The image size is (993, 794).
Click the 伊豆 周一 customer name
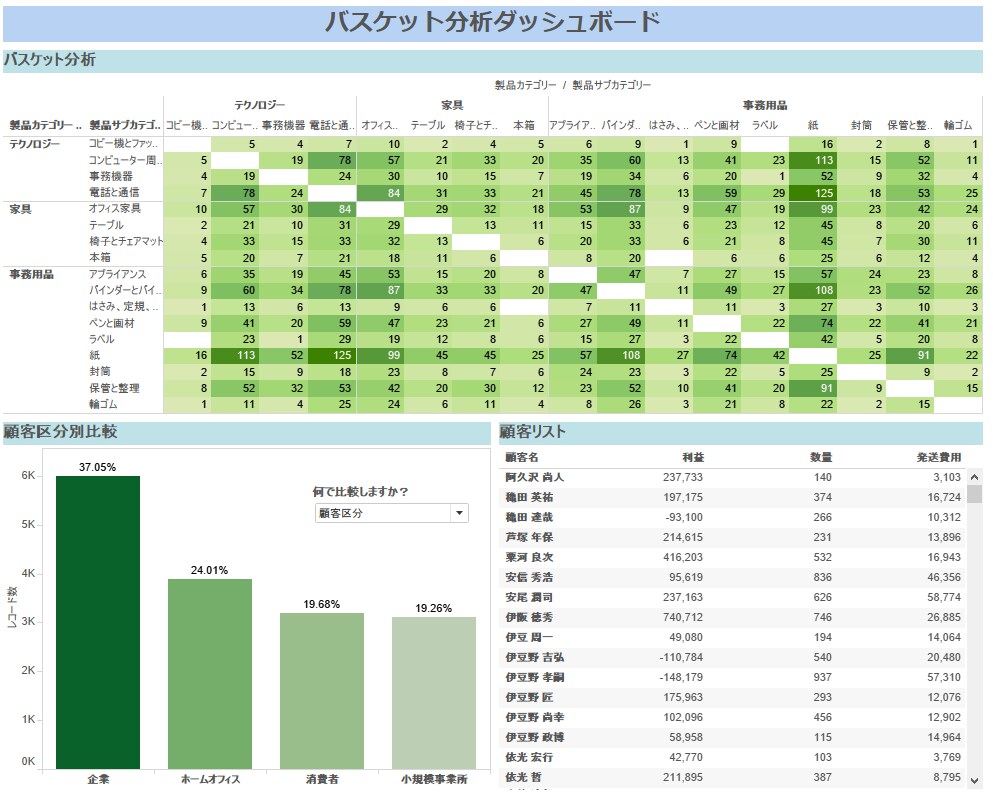tap(529, 638)
